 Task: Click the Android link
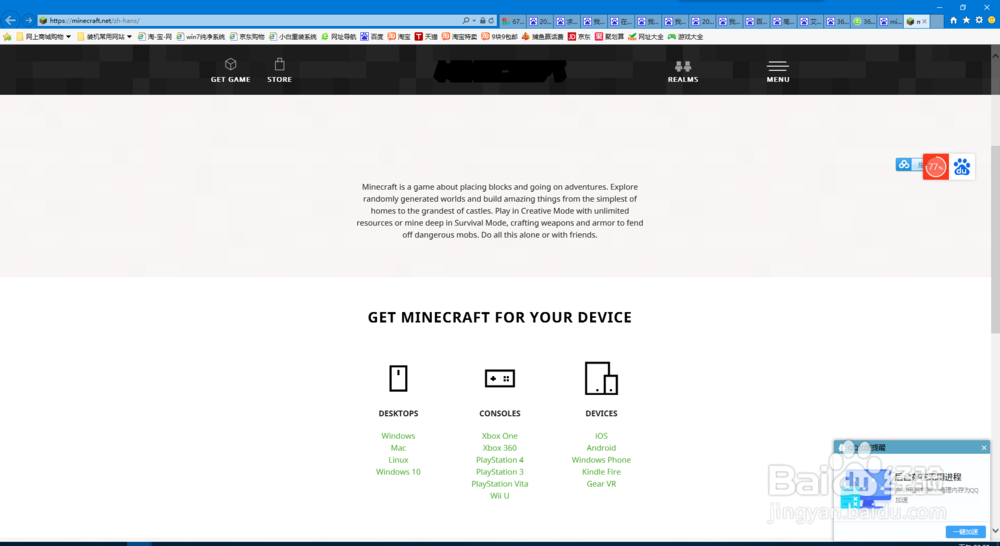point(601,448)
